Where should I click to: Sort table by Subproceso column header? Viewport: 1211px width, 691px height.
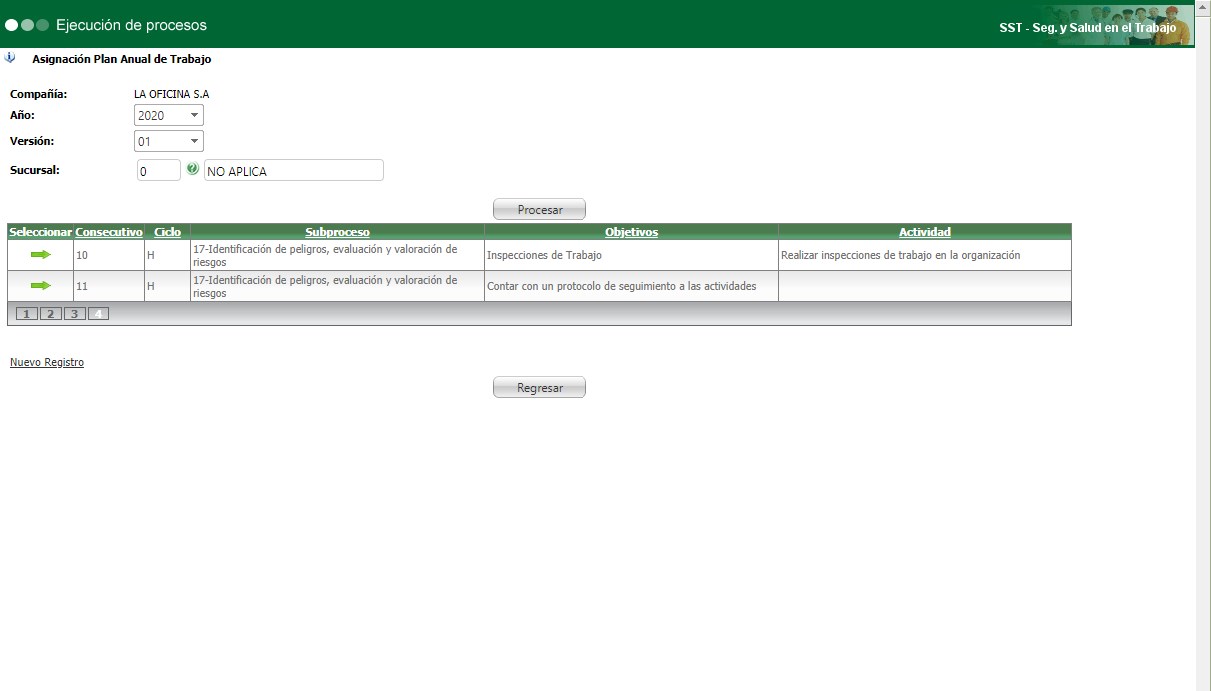pos(337,232)
